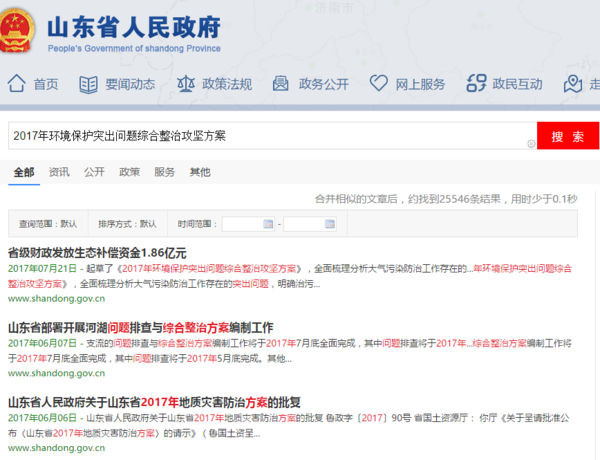This screenshot has height=460, width=600.
Task: Open 首页 in navigation bar
Action: 46,84
